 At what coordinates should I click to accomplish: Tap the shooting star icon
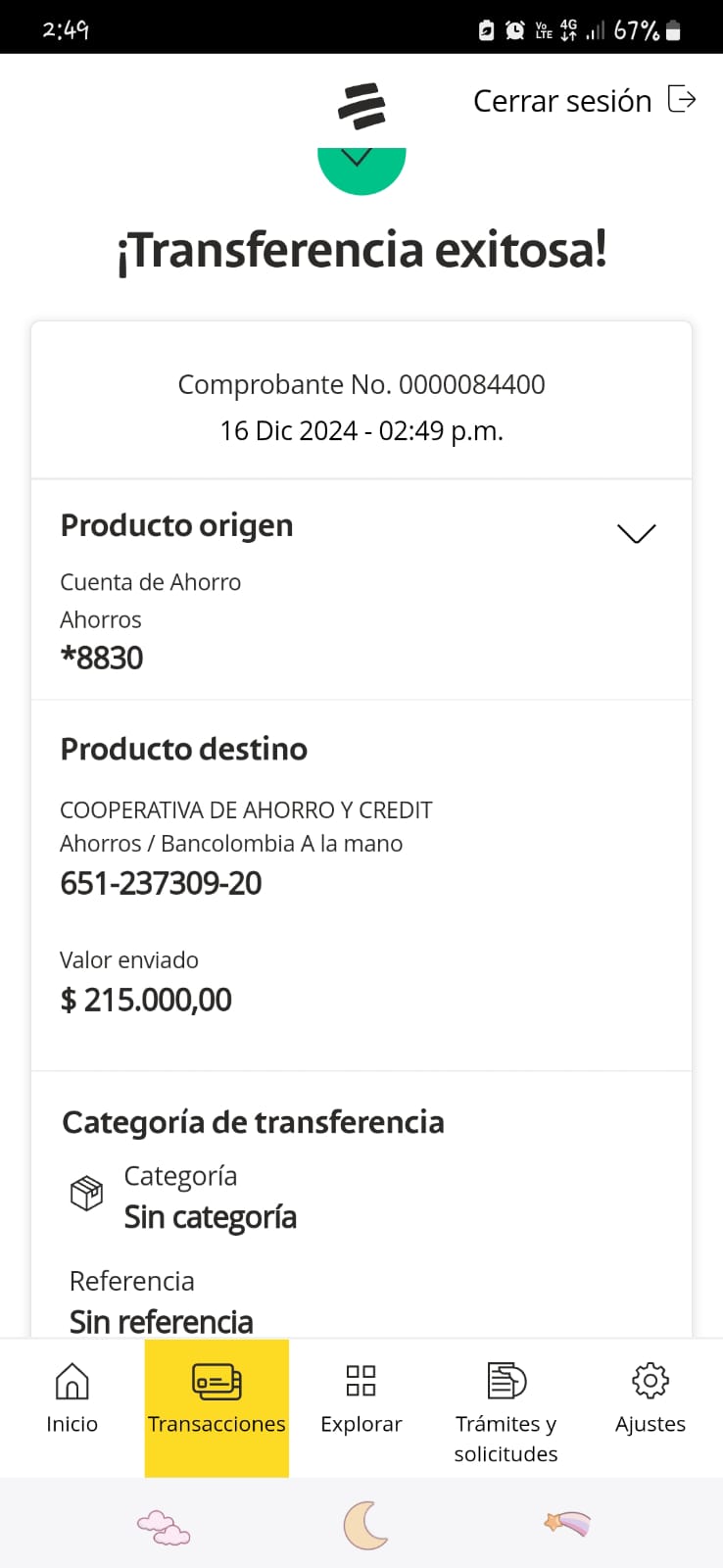coord(567,1524)
